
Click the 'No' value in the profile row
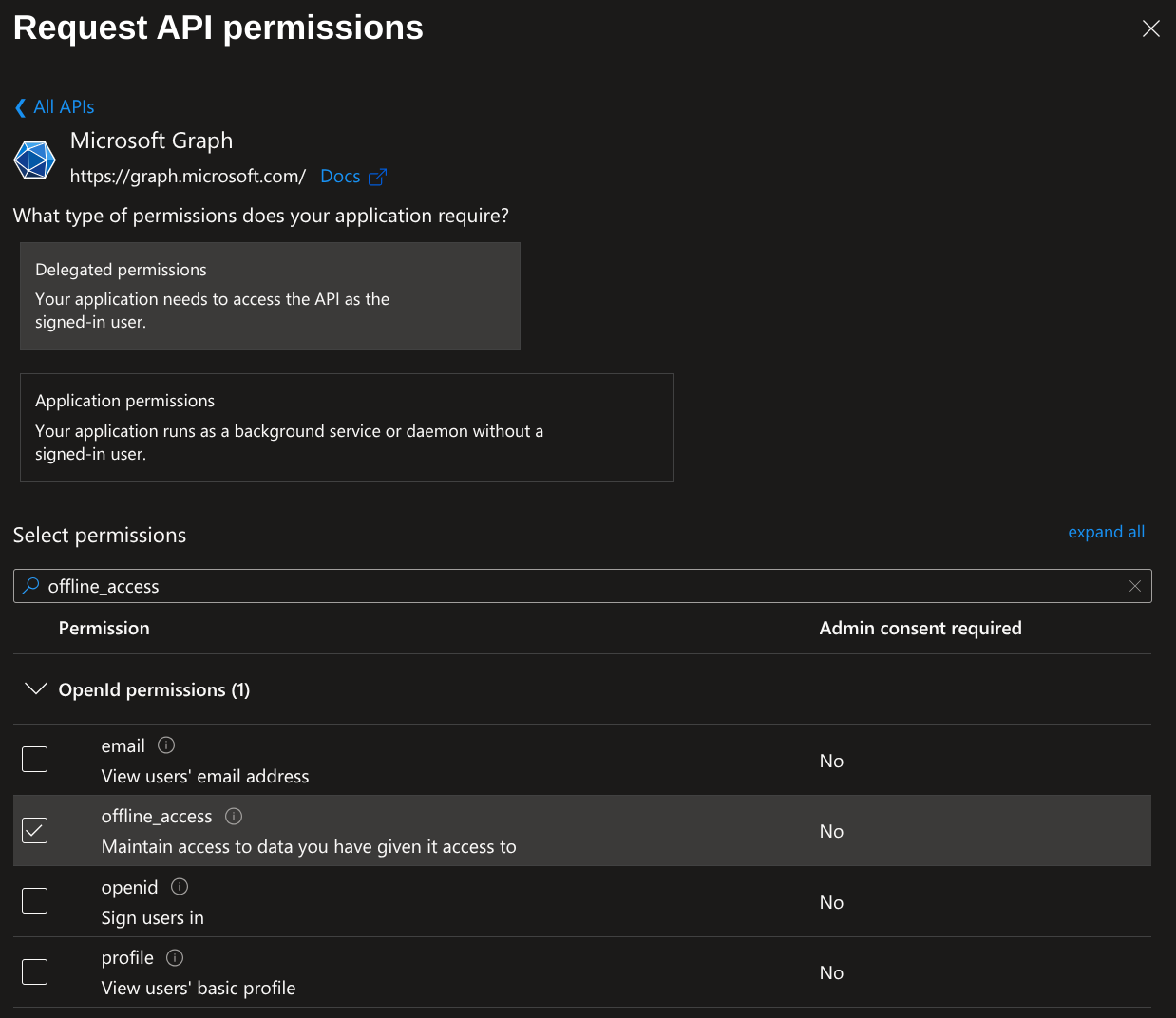(x=831, y=972)
